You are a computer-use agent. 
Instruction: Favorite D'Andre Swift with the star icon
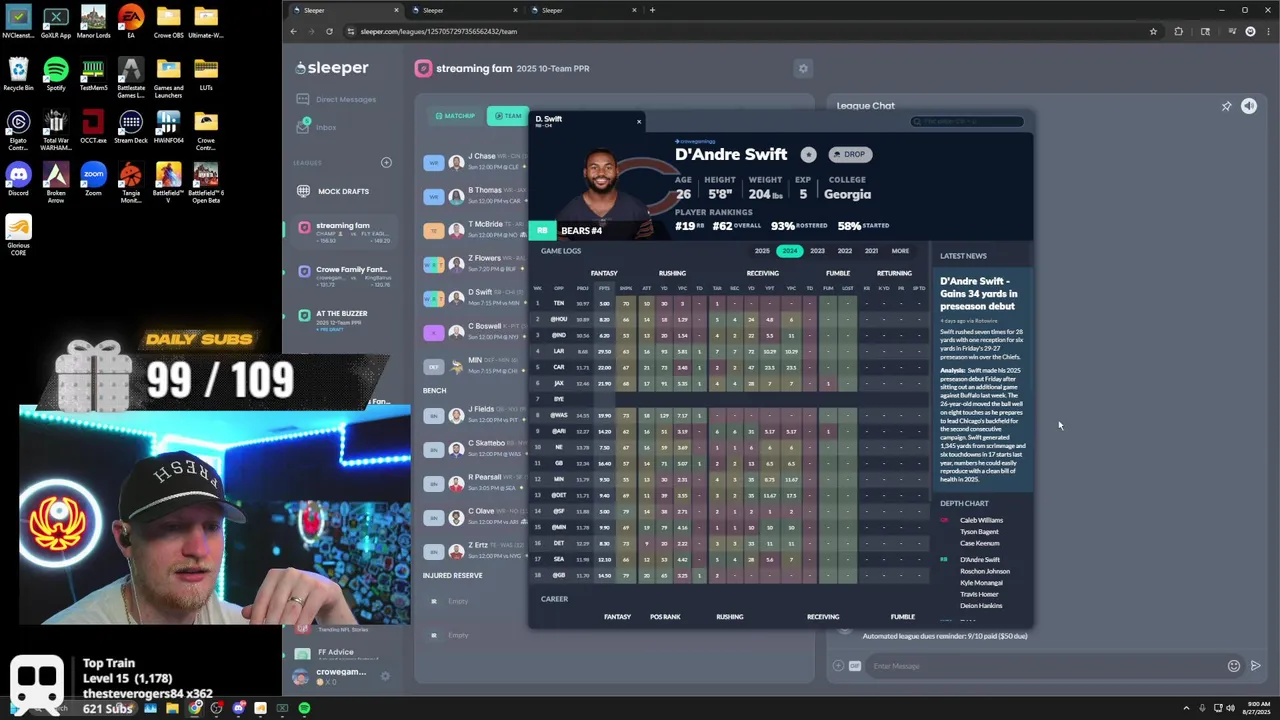[x=808, y=154]
